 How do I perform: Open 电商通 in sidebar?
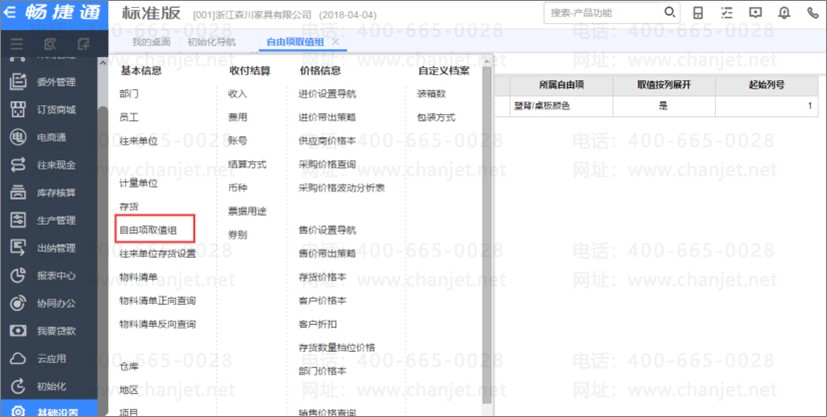coord(49,137)
